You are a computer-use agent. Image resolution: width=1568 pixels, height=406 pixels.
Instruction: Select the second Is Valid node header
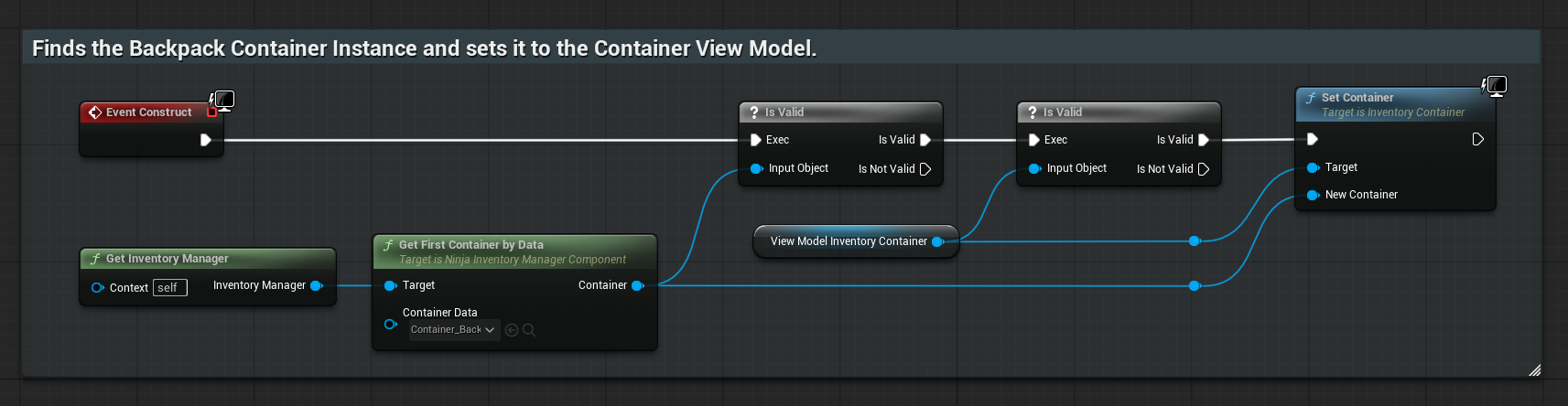1119,112
